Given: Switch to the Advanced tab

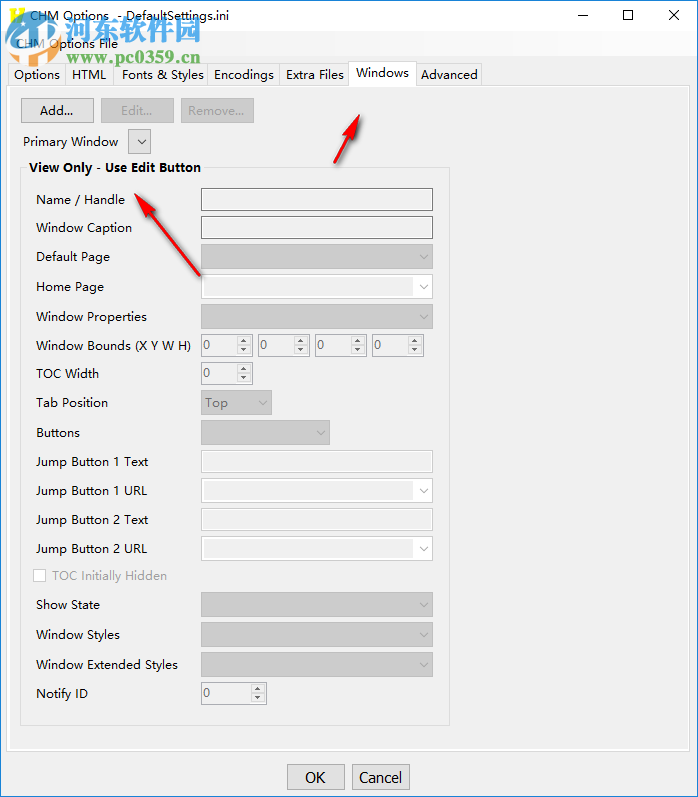Looking at the screenshot, I should click(x=449, y=75).
